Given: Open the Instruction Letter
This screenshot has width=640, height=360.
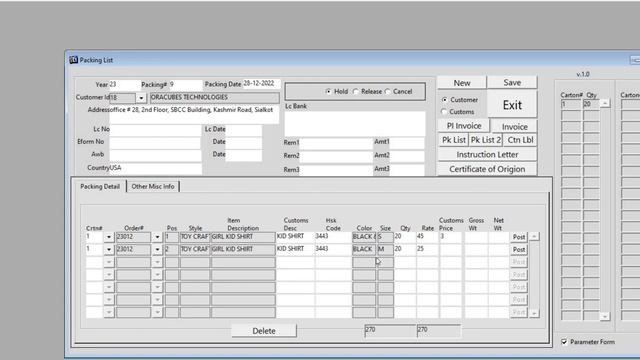Looking at the screenshot, I should pos(487,154).
